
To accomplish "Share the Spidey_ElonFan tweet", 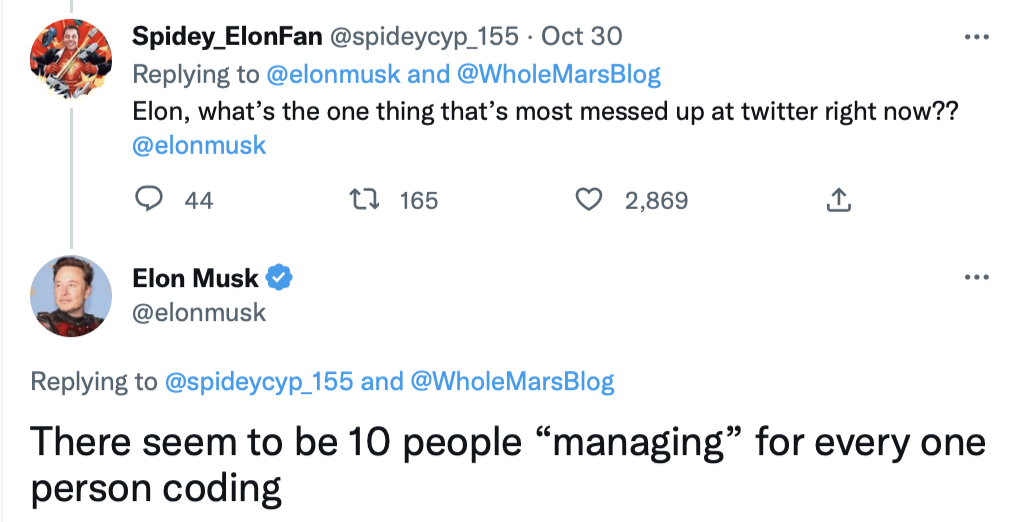I will (838, 201).
